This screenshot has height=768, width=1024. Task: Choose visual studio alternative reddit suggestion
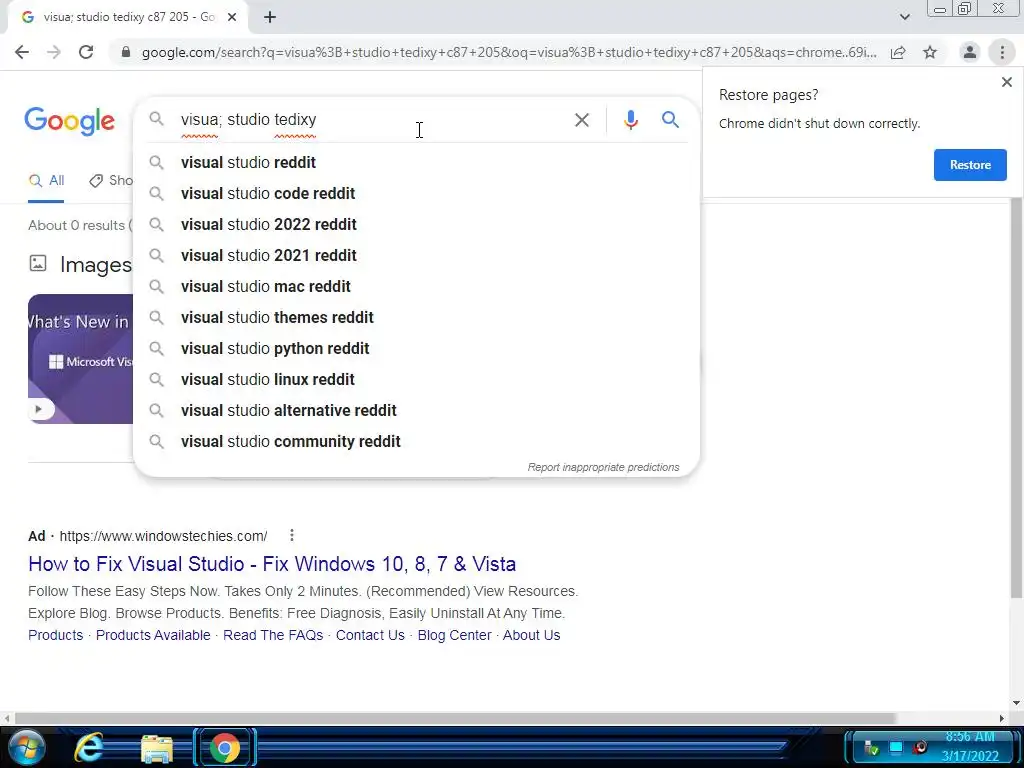416,410
